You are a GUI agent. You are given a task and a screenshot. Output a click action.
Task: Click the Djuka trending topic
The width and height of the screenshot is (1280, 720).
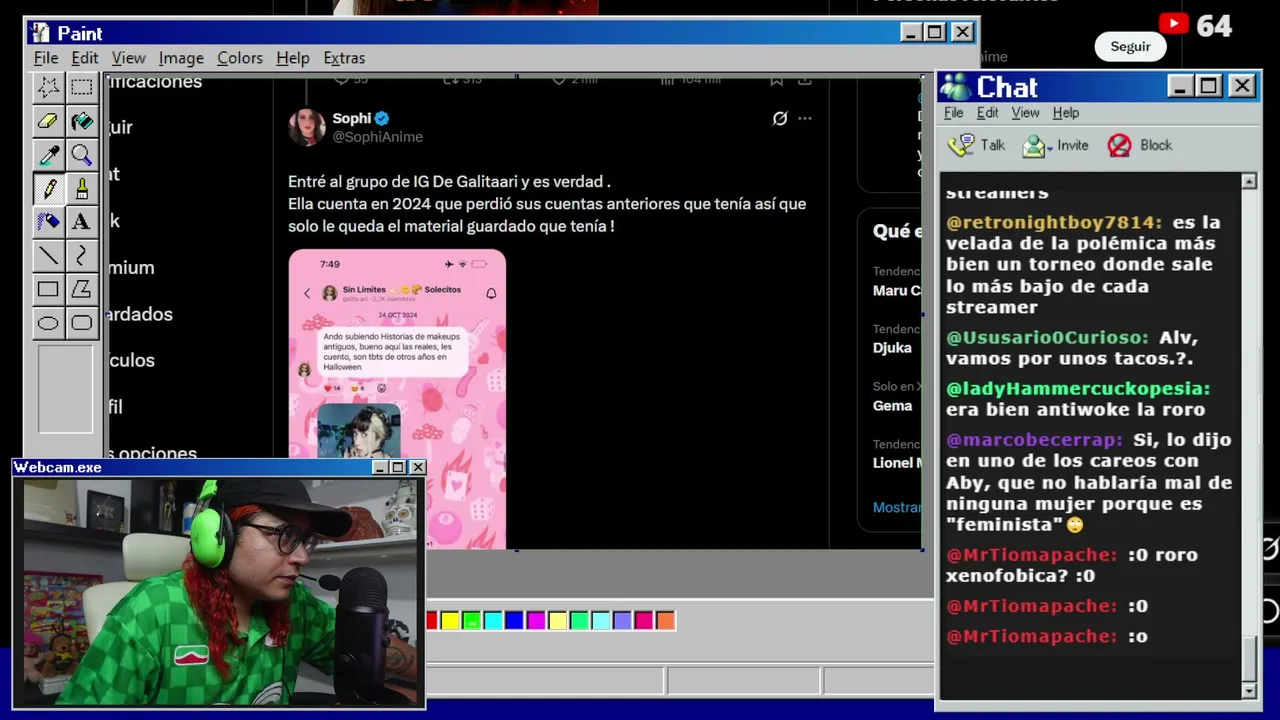pyautogui.click(x=892, y=348)
